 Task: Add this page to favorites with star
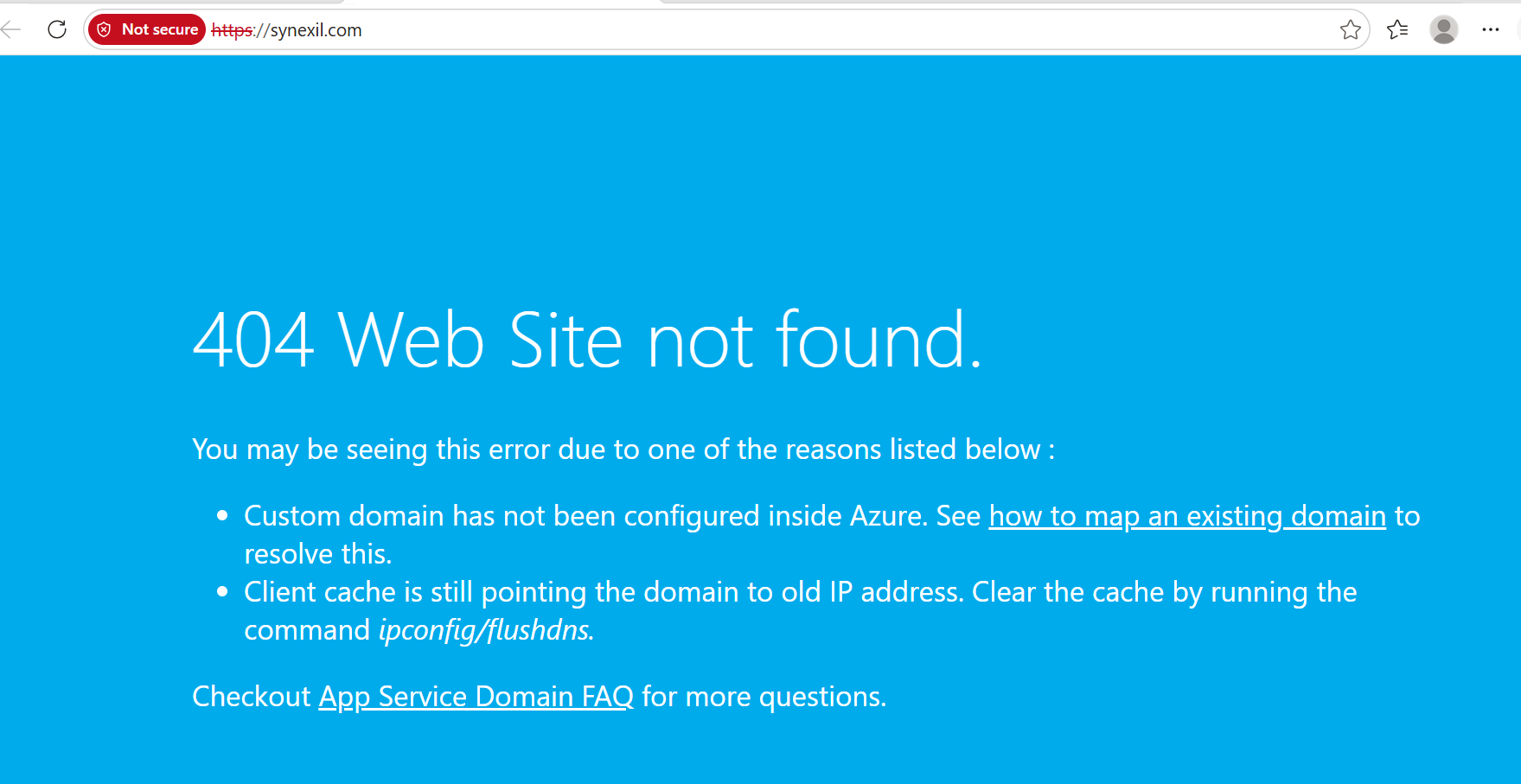tap(1351, 30)
